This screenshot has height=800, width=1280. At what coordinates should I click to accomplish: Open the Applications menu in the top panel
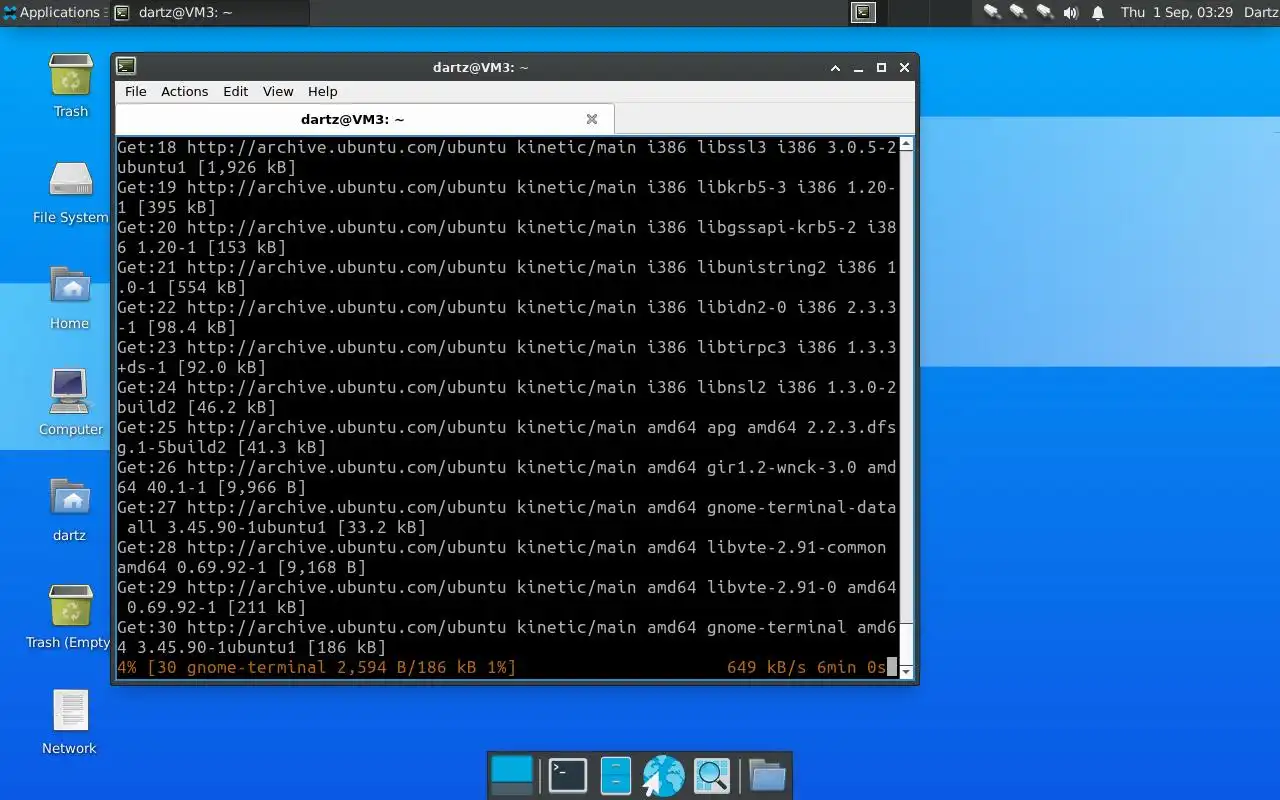[x=51, y=12]
